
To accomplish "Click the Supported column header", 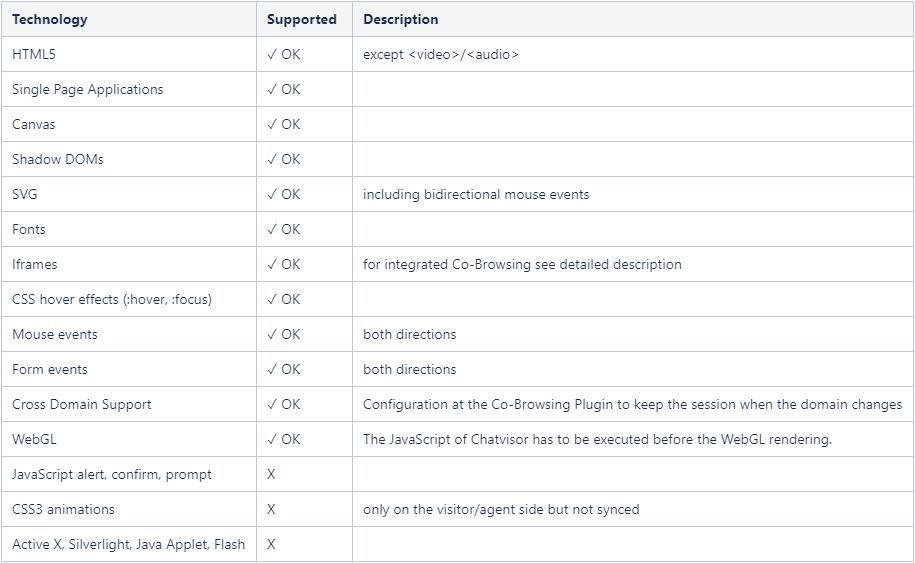I will (302, 19).
